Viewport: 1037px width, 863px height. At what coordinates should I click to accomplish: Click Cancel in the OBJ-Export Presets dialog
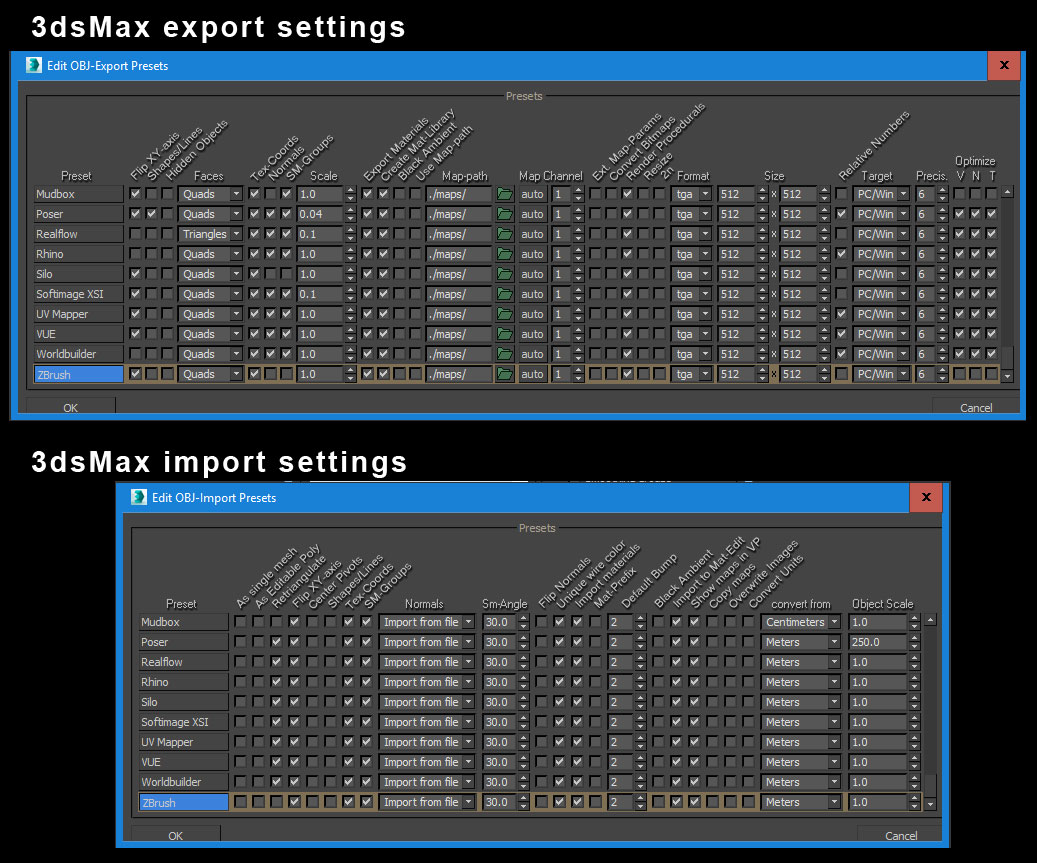pos(975,407)
